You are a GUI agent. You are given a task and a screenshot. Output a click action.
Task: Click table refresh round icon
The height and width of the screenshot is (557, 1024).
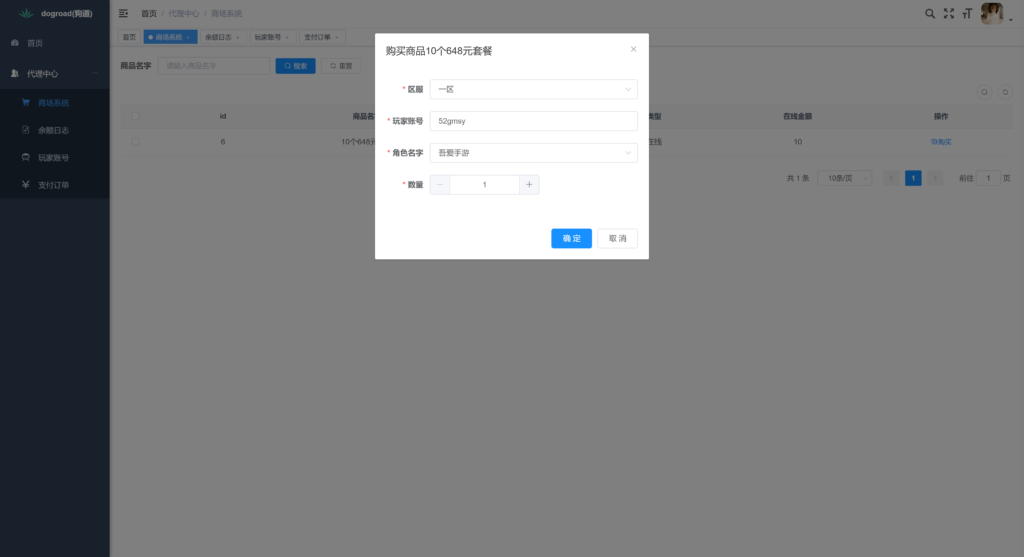click(1005, 92)
